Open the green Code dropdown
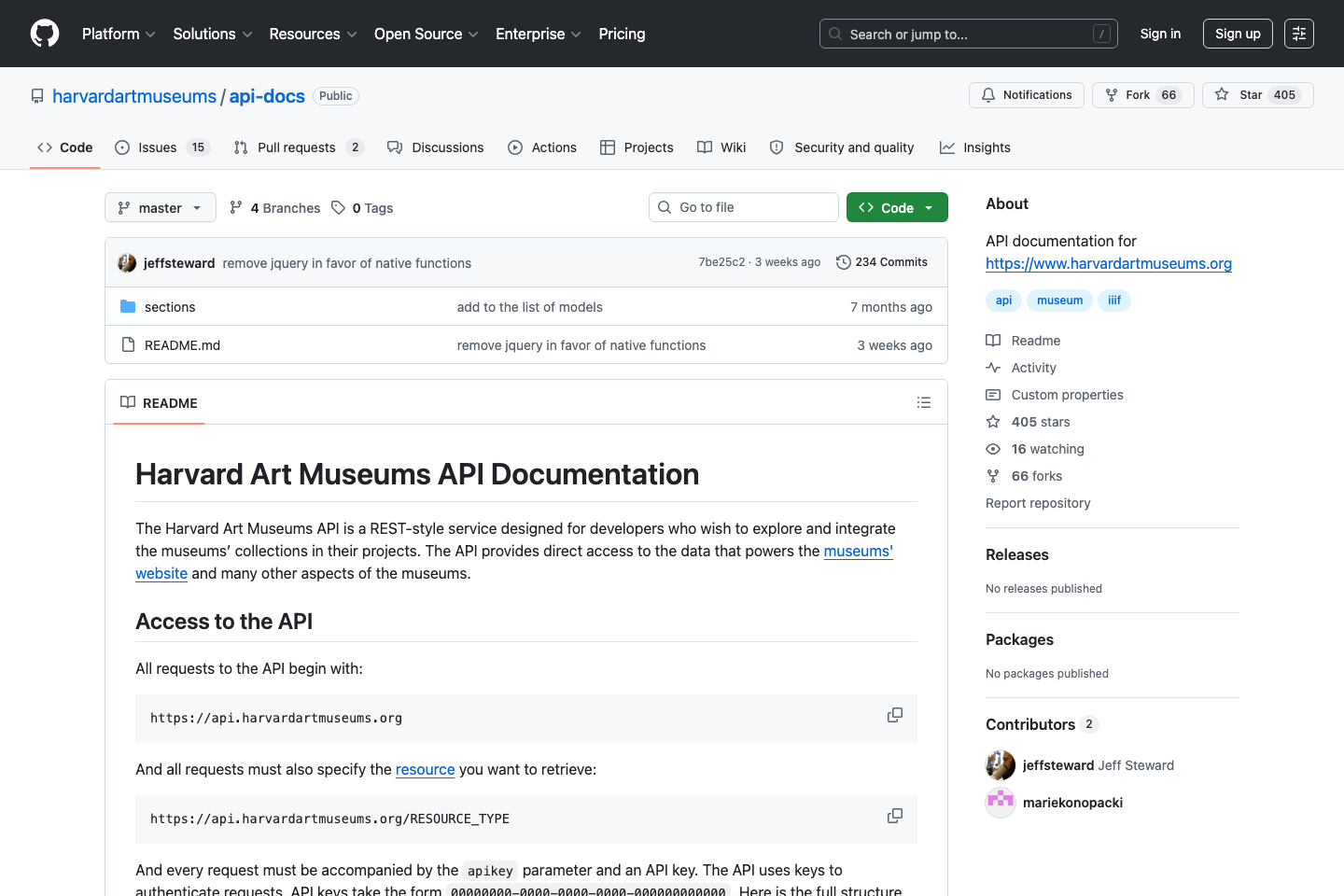 896,207
